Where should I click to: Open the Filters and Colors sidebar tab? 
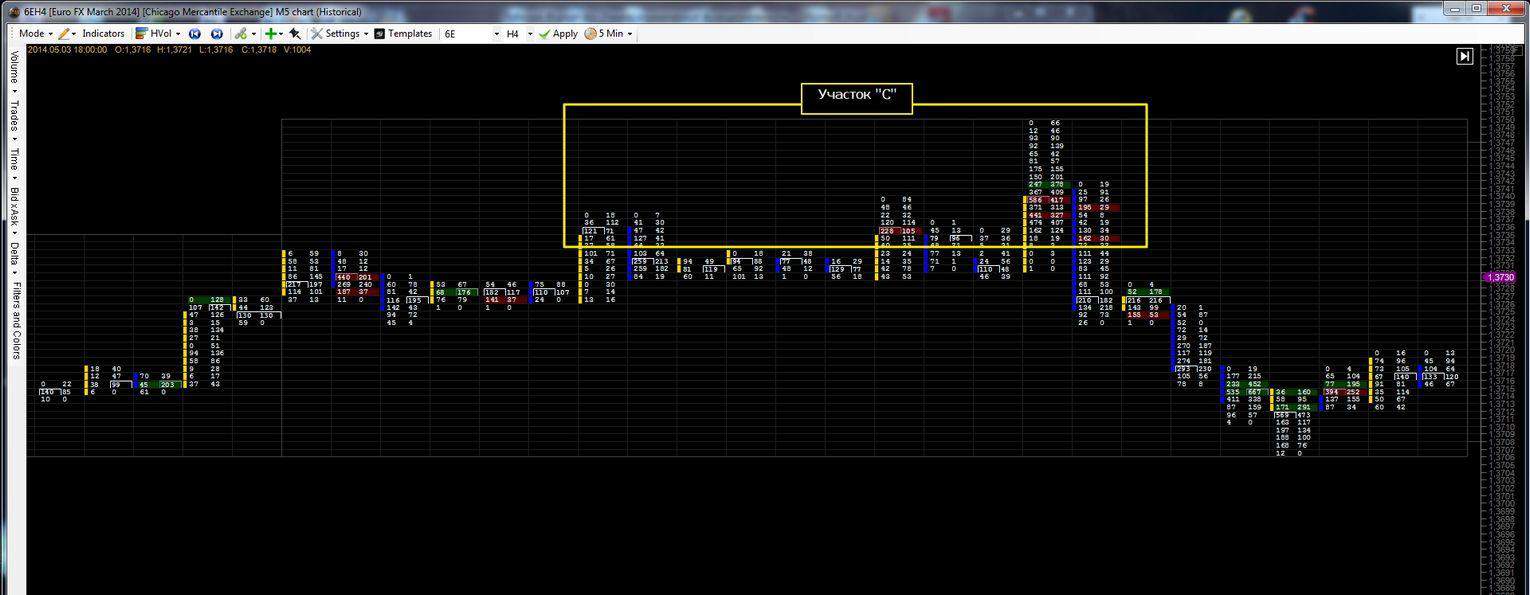coord(14,320)
